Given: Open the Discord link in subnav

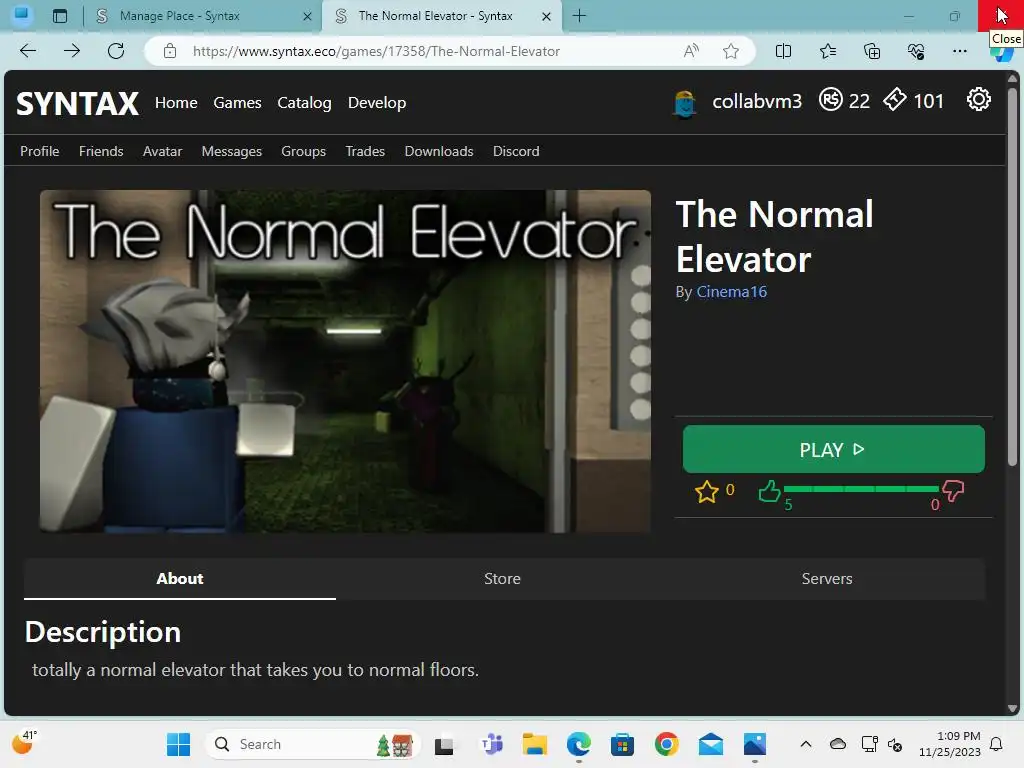Looking at the screenshot, I should pyautogui.click(x=516, y=151).
